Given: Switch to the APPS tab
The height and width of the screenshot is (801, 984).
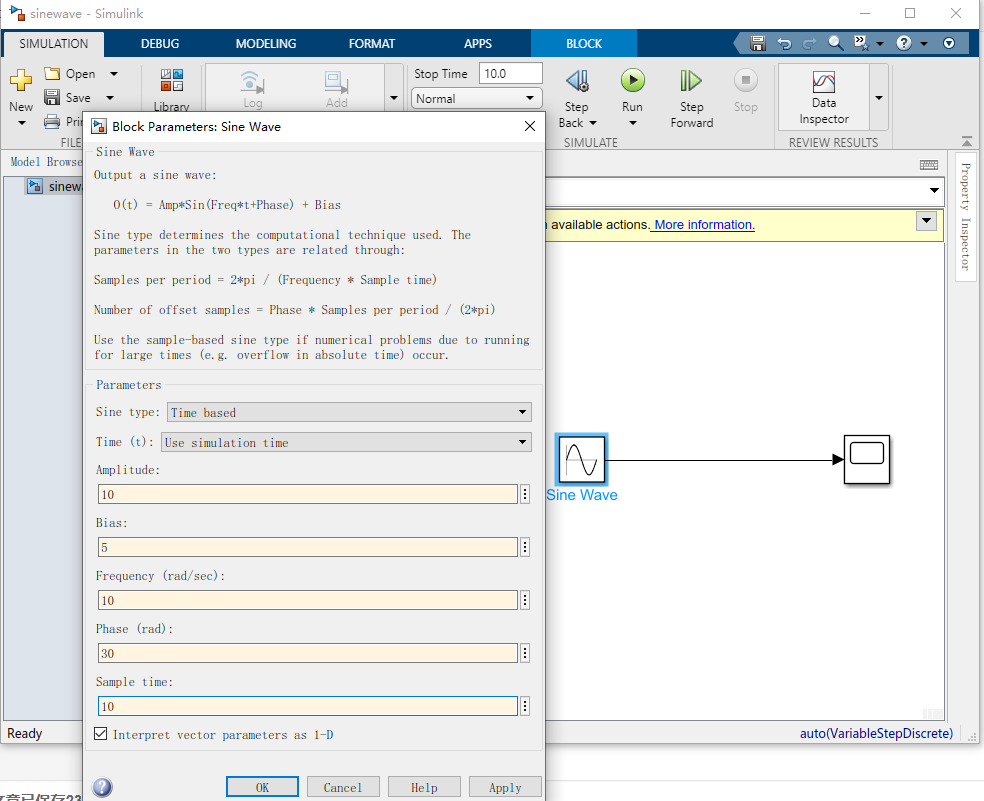Looking at the screenshot, I should click(478, 44).
